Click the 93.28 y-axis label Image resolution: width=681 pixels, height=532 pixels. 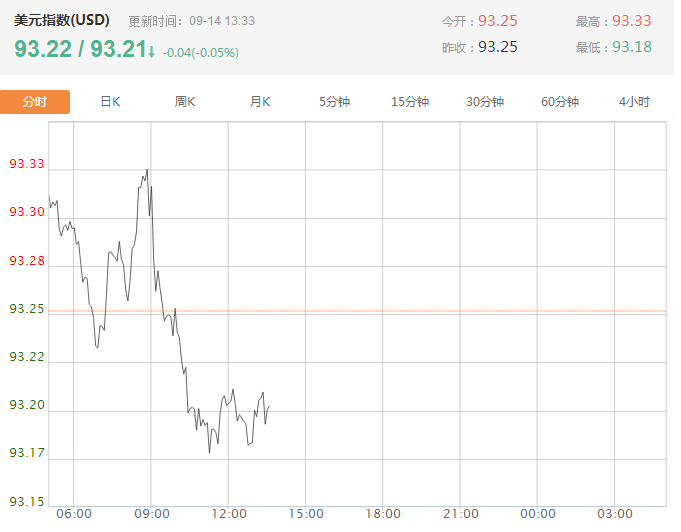point(27,261)
